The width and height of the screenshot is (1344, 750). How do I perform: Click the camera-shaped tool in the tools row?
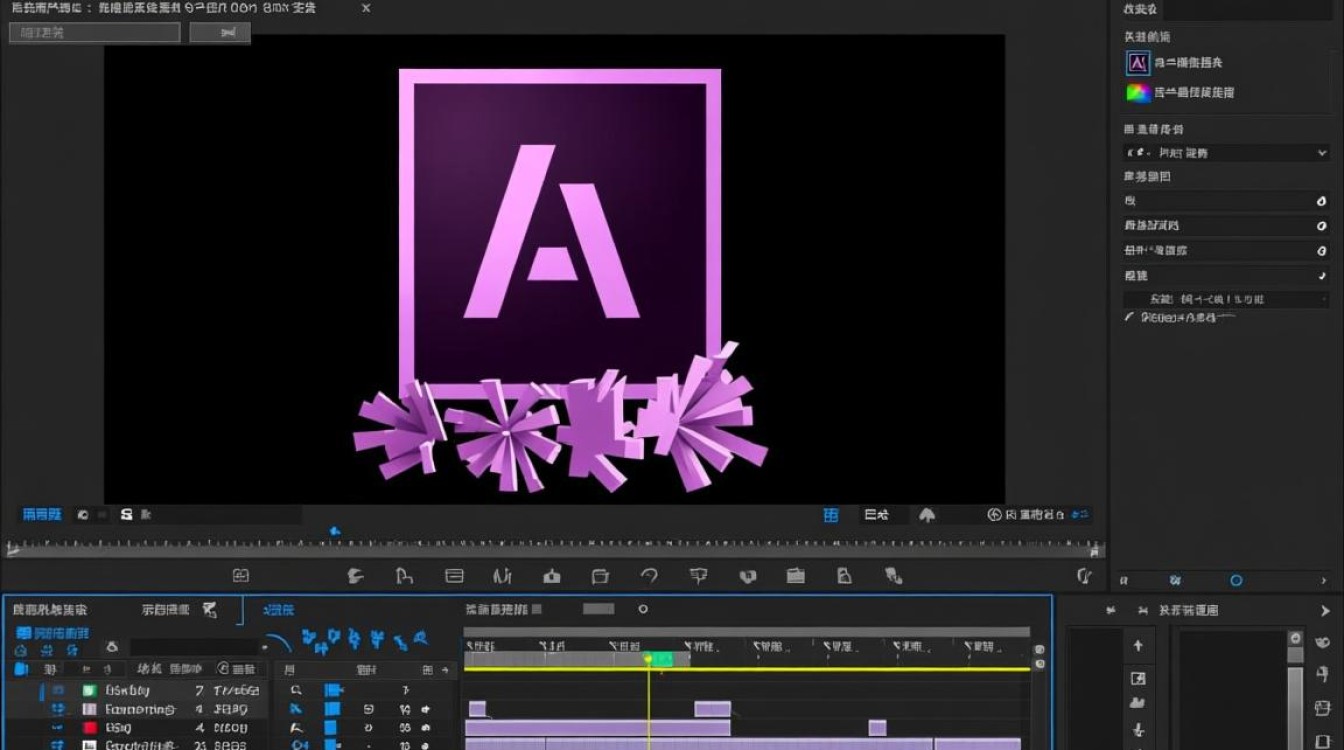tap(552, 576)
